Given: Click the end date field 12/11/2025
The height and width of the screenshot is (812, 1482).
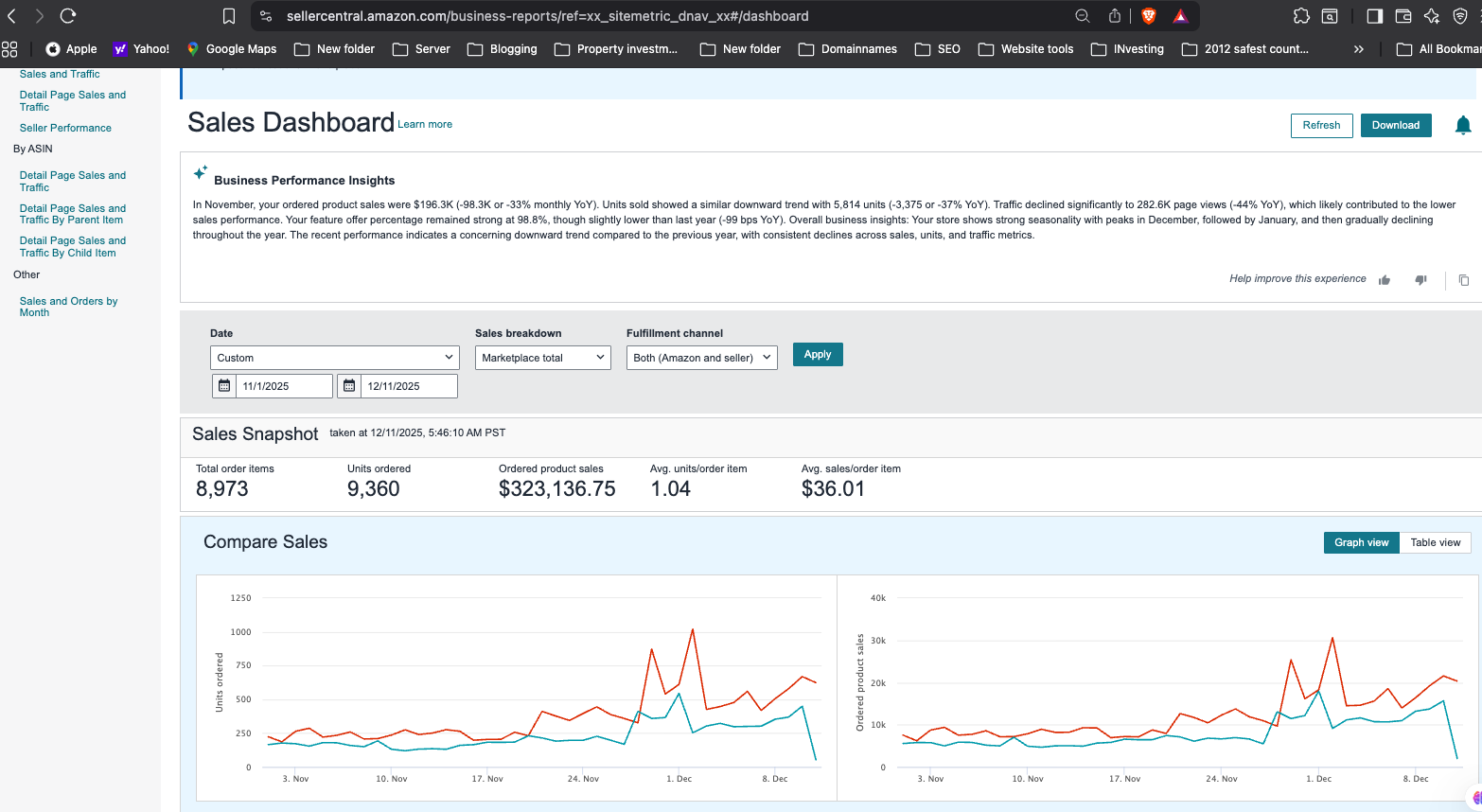Looking at the screenshot, I should point(408,386).
